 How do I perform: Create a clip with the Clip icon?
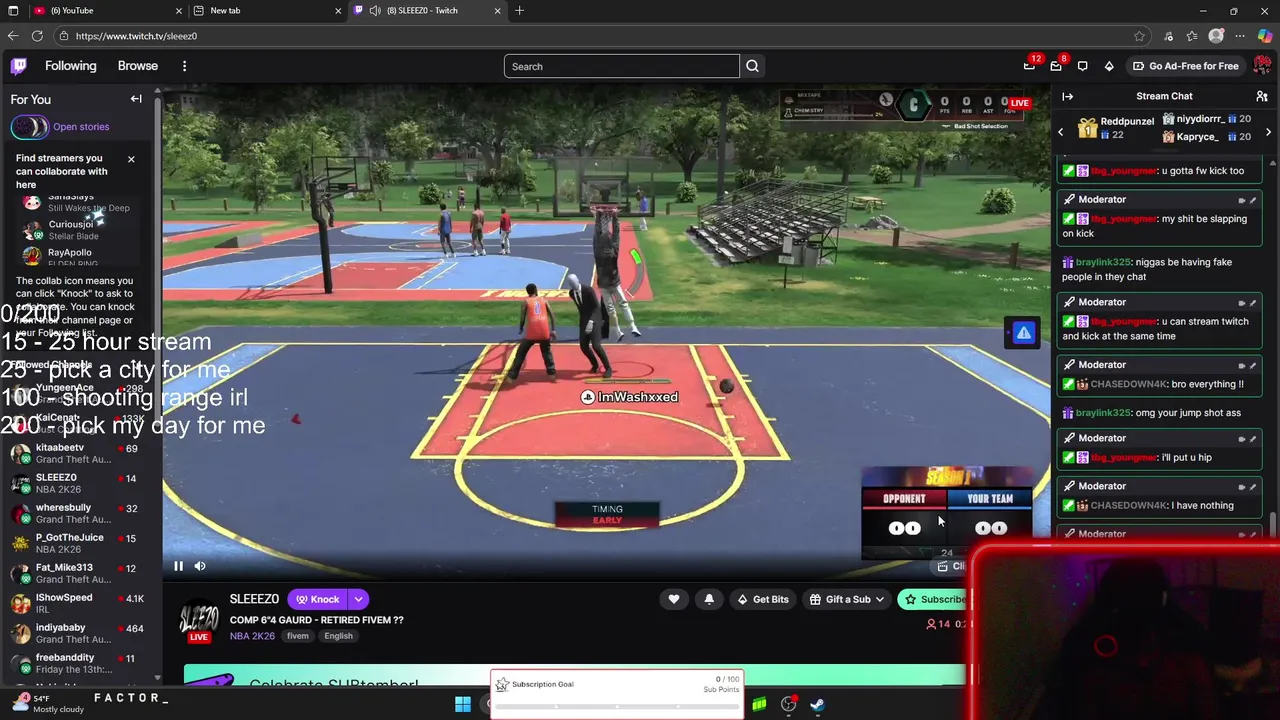click(942, 566)
